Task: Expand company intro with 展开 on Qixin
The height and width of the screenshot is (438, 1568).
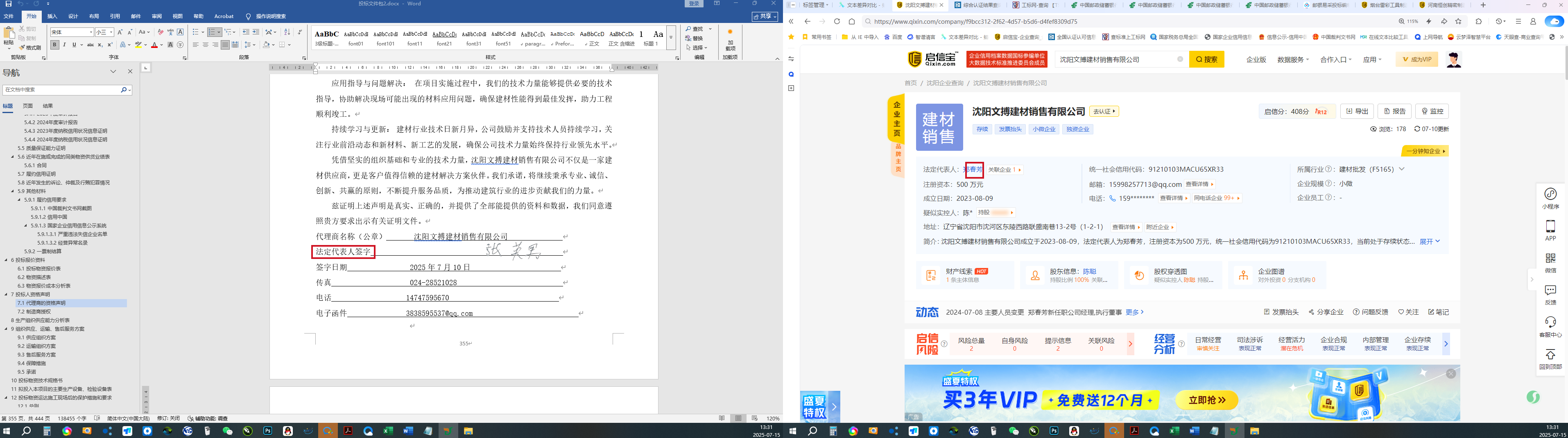Action: [1430, 242]
